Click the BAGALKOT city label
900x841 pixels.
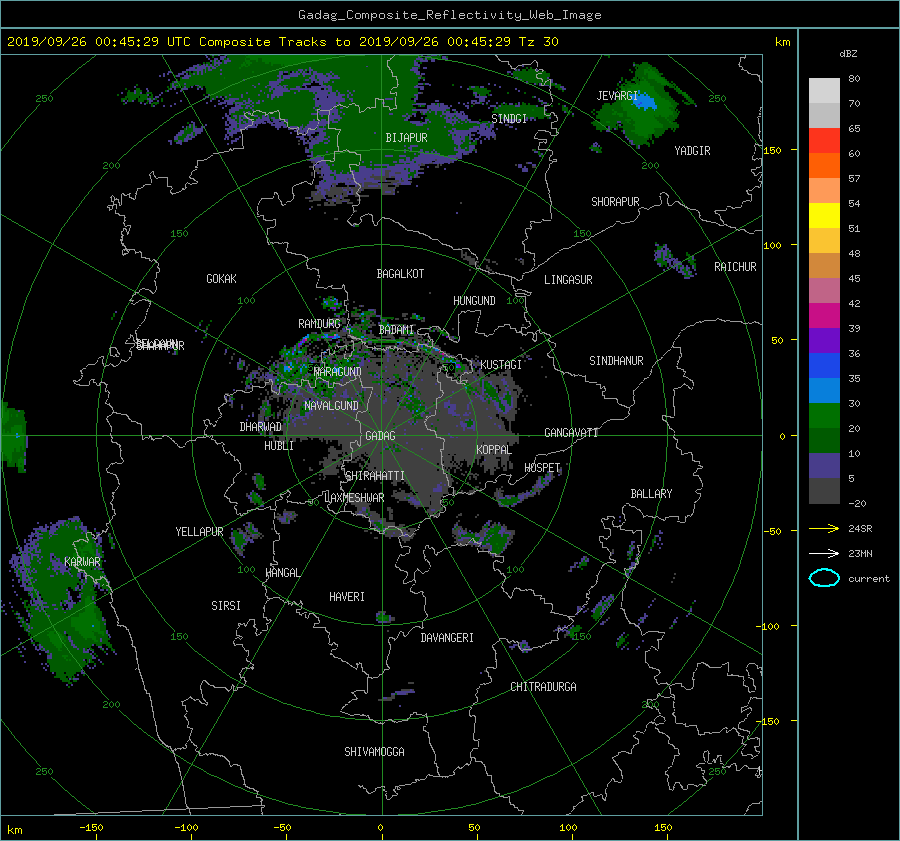tap(400, 274)
